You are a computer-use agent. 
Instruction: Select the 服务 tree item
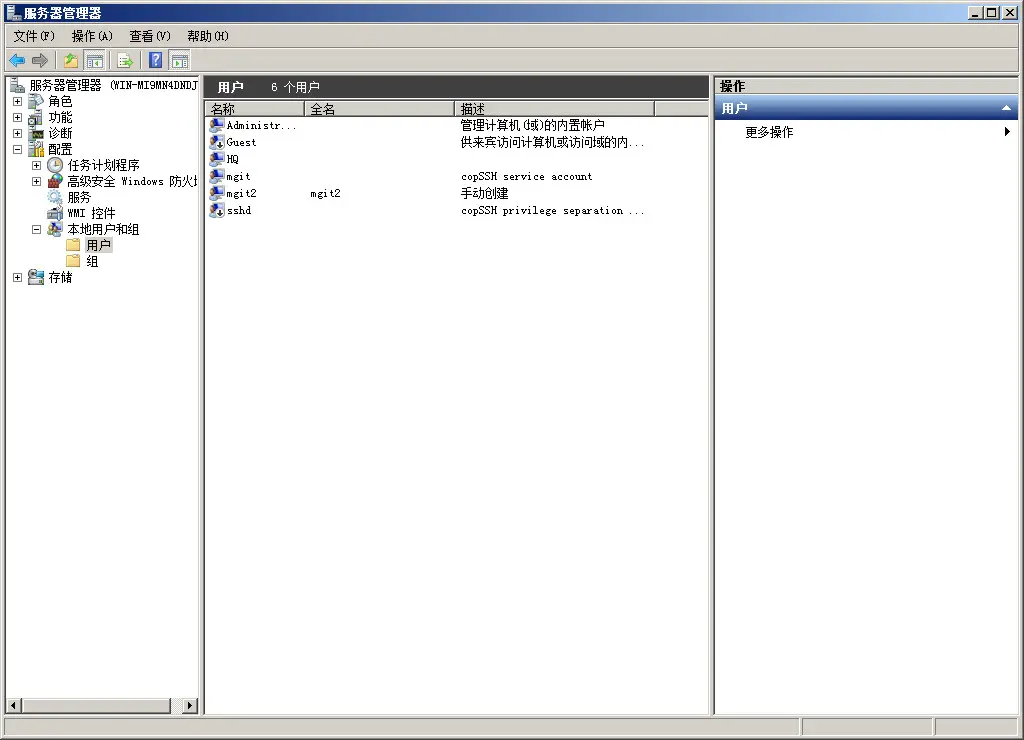click(x=79, y=197)
